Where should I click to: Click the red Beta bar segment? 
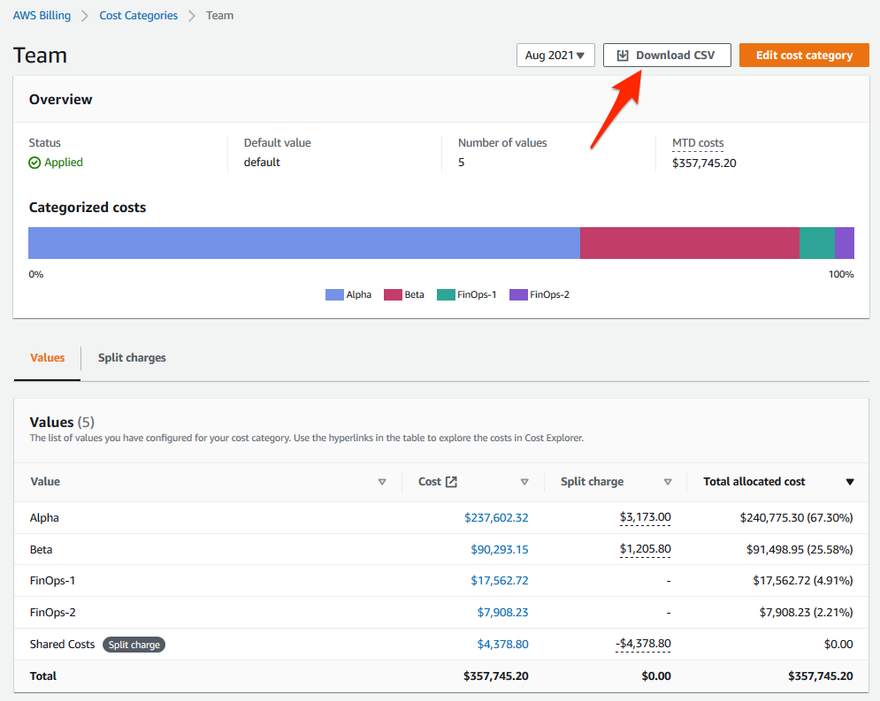tap(689, 243)
